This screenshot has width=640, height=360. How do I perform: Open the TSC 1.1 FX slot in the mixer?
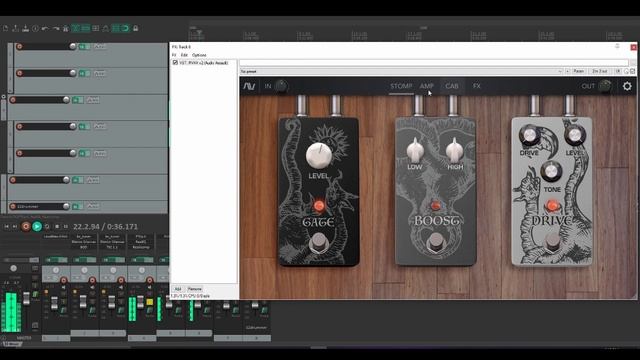click(x=112, y=247)
